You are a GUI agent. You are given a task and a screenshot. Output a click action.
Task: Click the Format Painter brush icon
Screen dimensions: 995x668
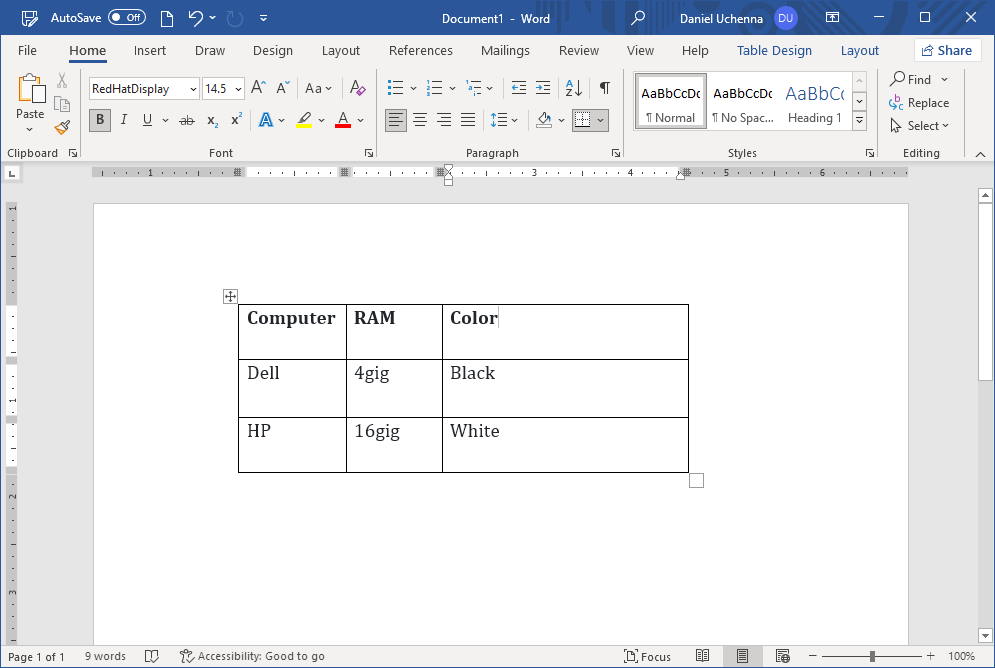tap(62, 127)
